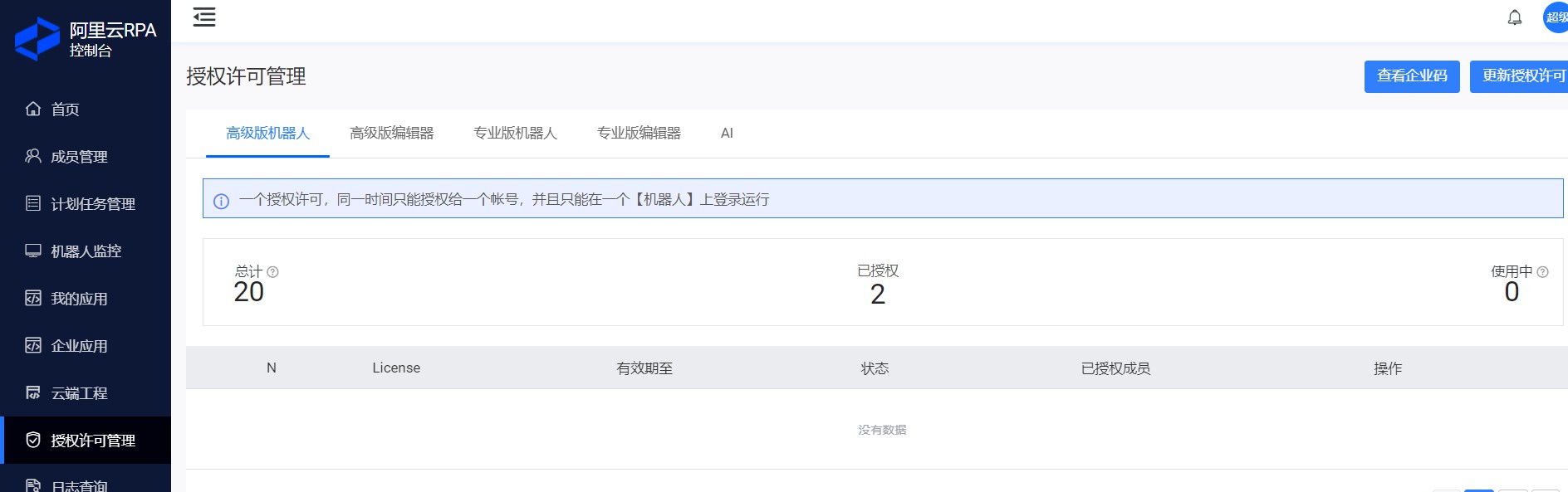
Task: Click the home icon beside 首页
Action: [x=33, y=109]
